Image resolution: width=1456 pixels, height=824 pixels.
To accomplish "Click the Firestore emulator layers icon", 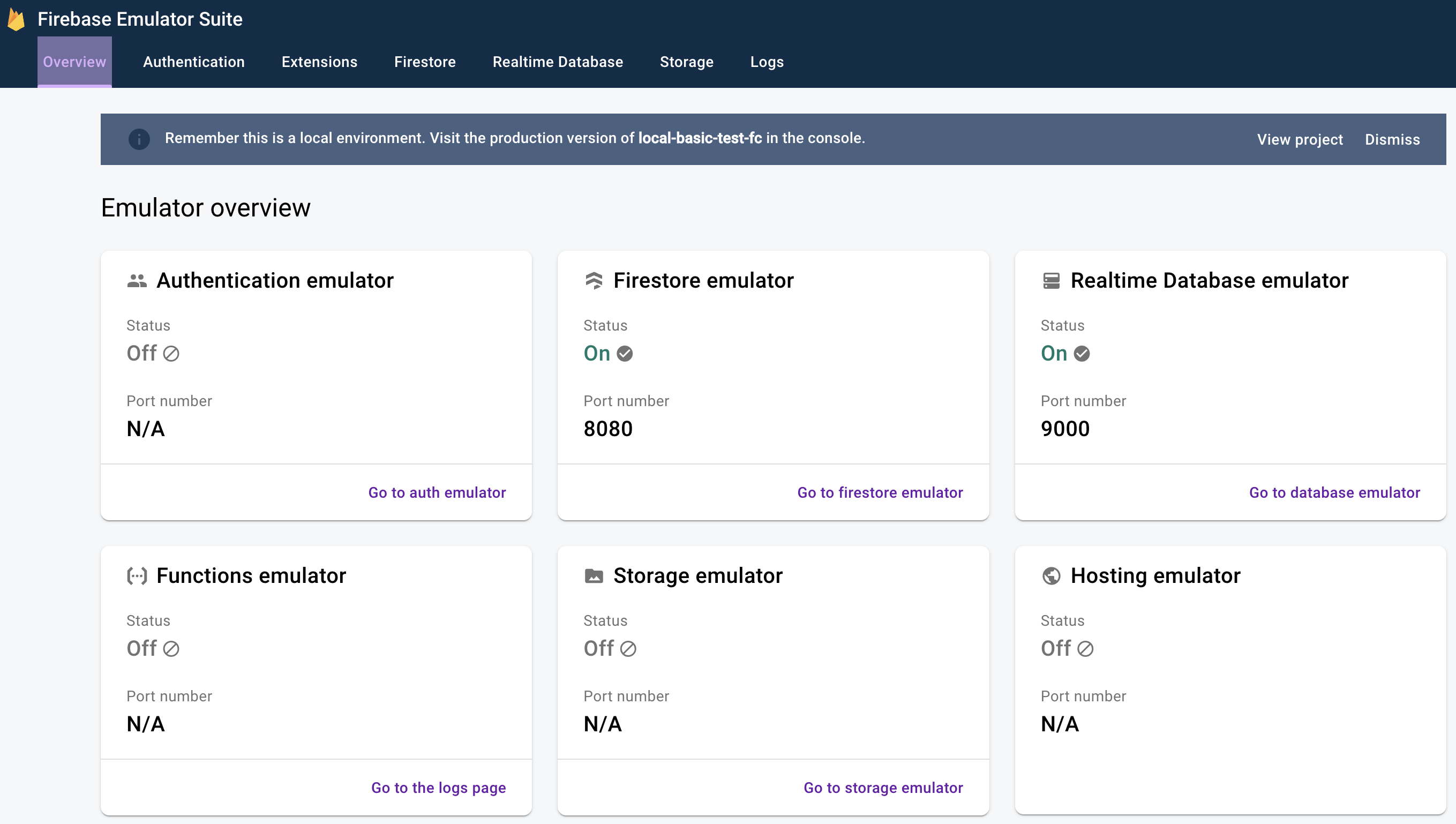I will (594, 281).
